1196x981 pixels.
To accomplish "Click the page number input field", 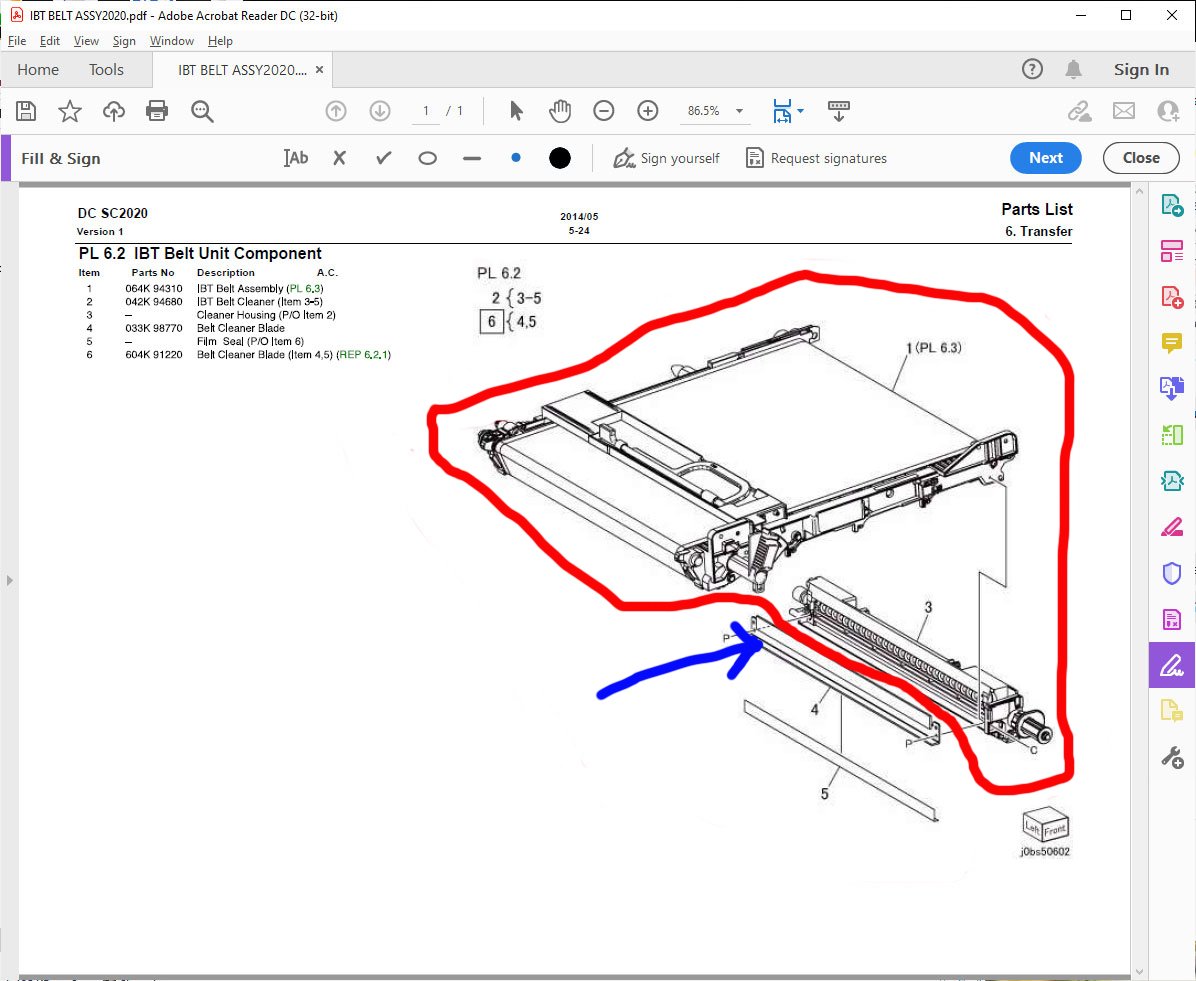I will pos(426,111).
